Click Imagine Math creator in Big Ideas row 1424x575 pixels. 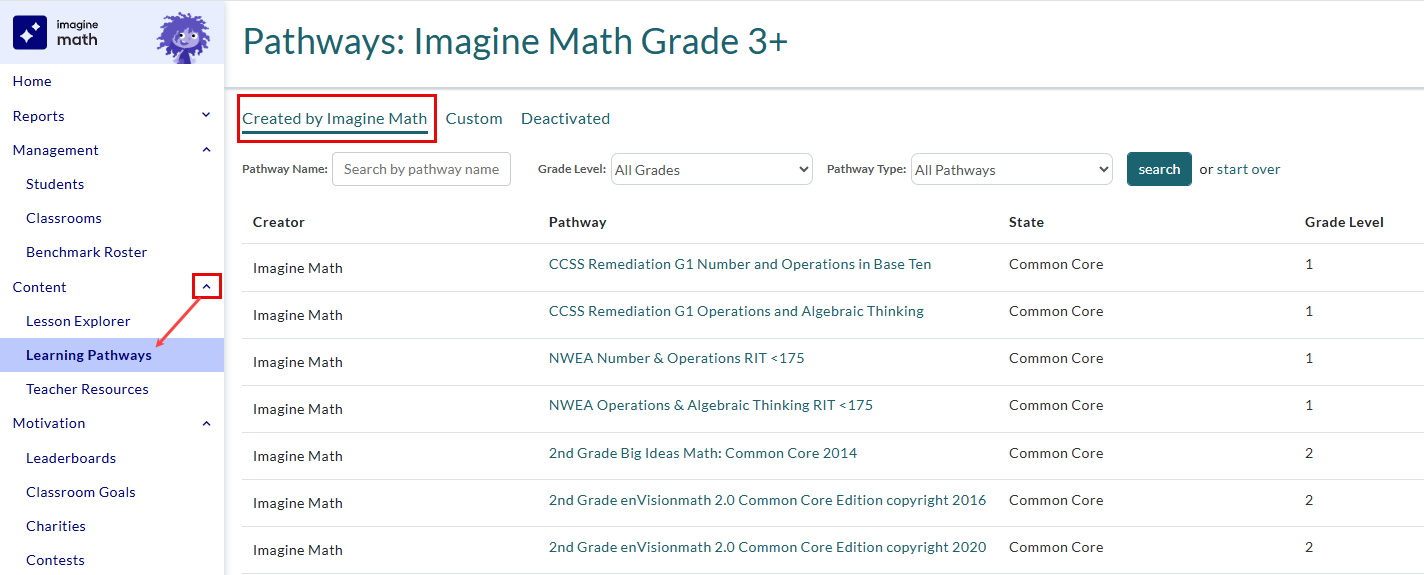[298, 456]
